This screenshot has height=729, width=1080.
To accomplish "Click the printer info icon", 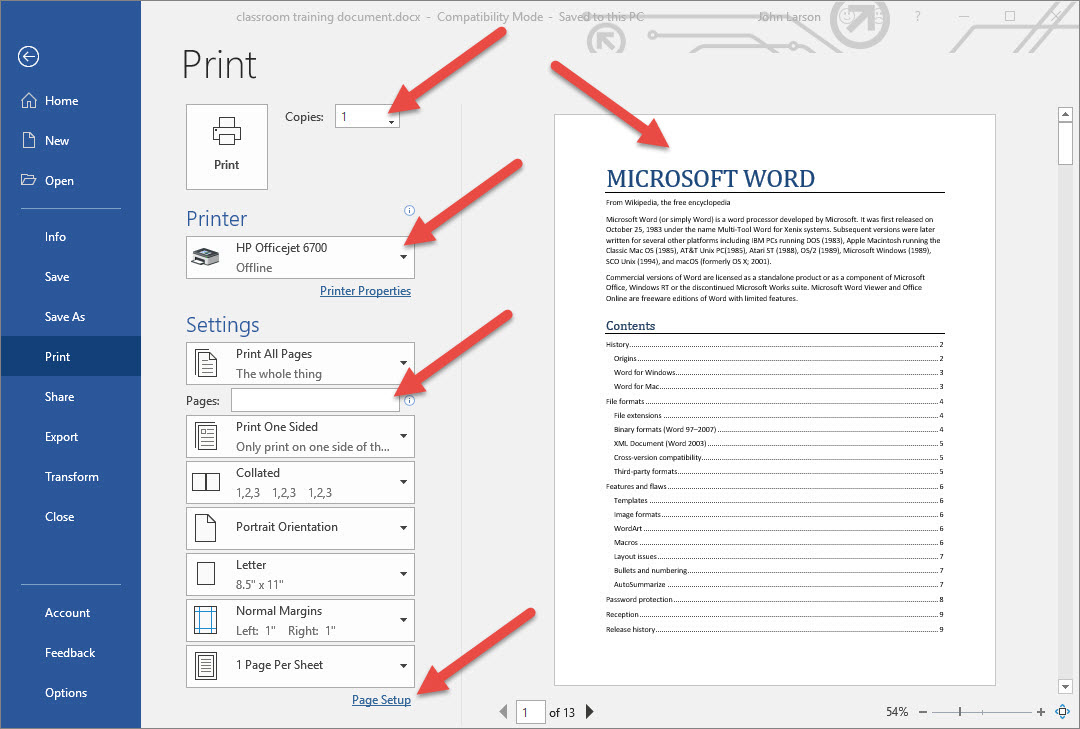I will [x=409, y=211].
